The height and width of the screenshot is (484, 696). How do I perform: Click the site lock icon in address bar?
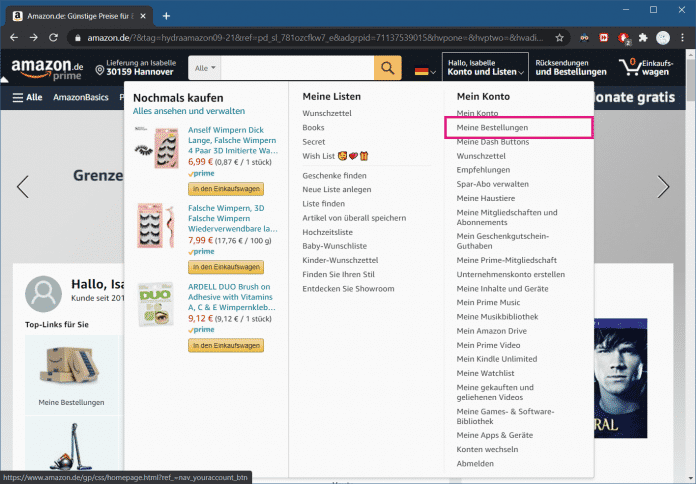[78, 38]
